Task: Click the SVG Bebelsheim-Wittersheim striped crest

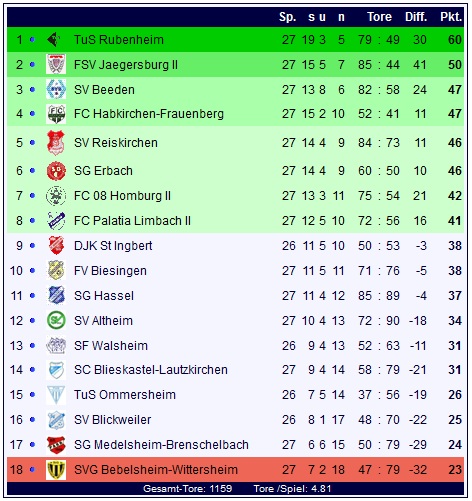Action: click(56, 470)
